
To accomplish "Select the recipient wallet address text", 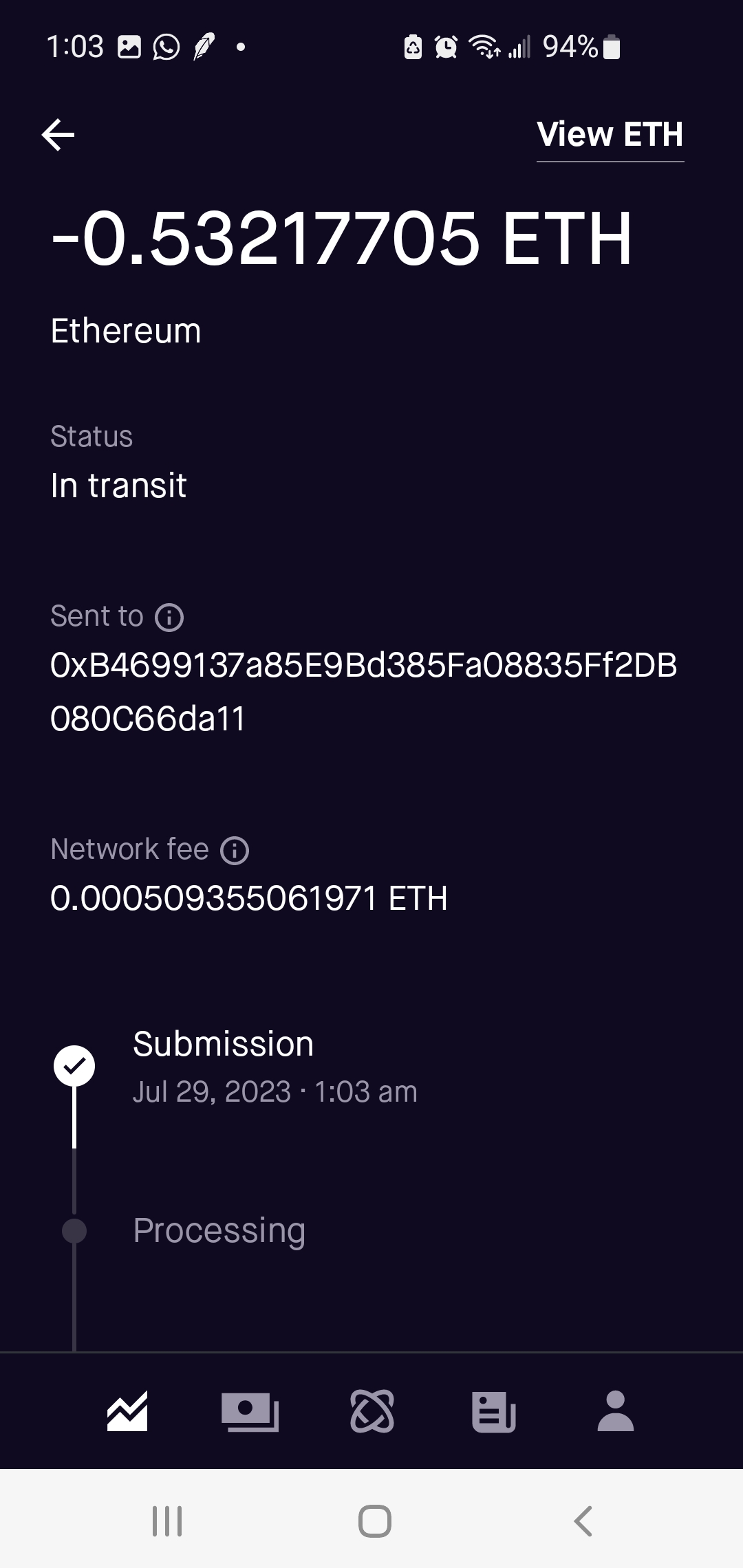I will click(x=363, y=692).
